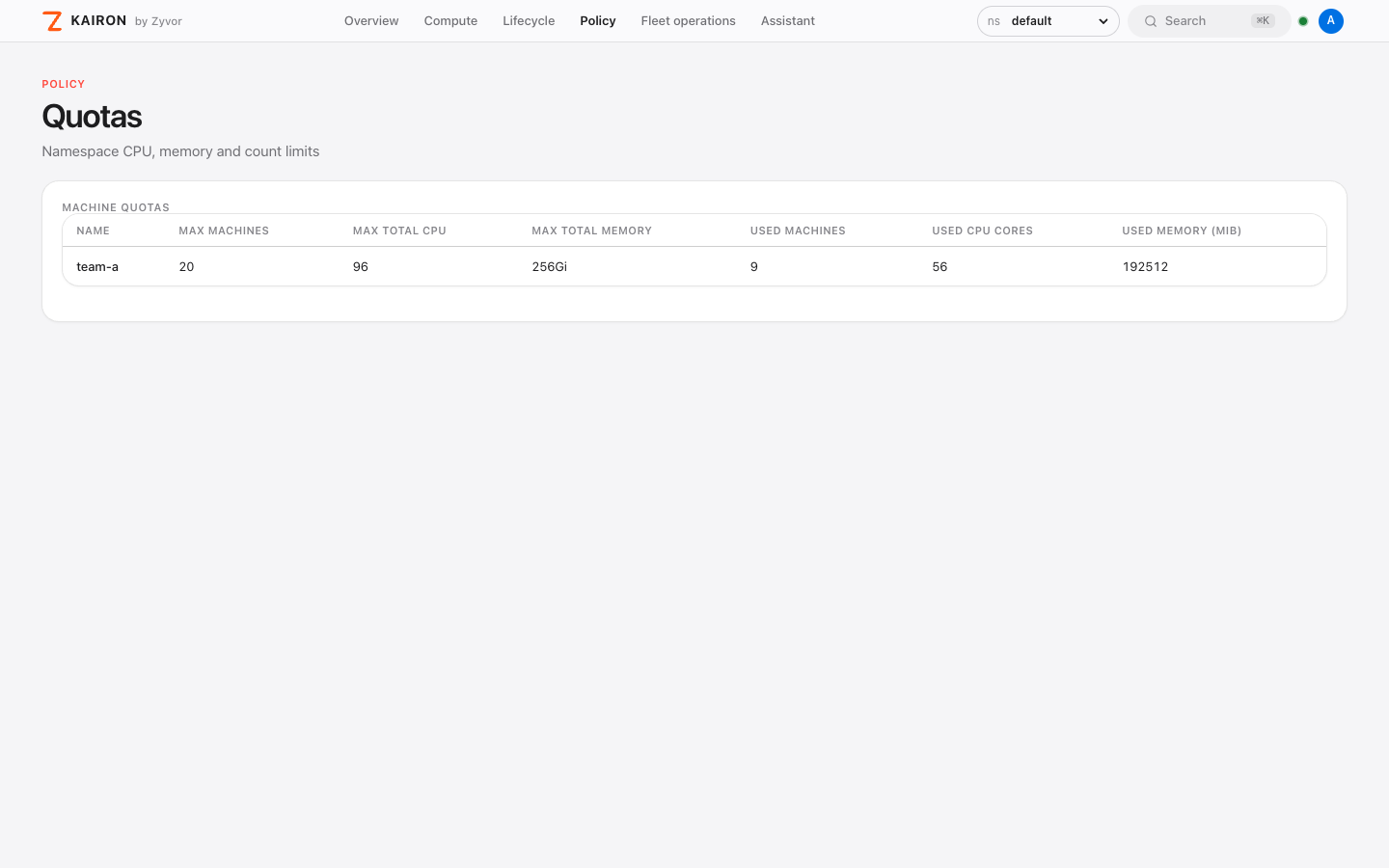
Task: Select the 192512 used memory value
Action: 1145,267
